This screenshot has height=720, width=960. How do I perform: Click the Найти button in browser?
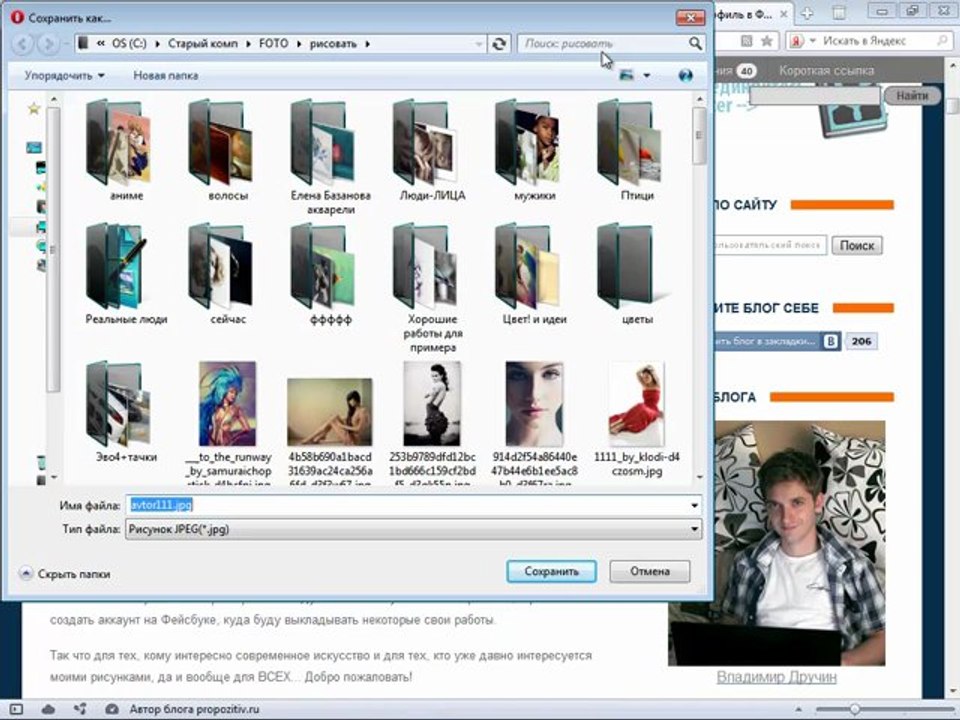tap(912, 96)
